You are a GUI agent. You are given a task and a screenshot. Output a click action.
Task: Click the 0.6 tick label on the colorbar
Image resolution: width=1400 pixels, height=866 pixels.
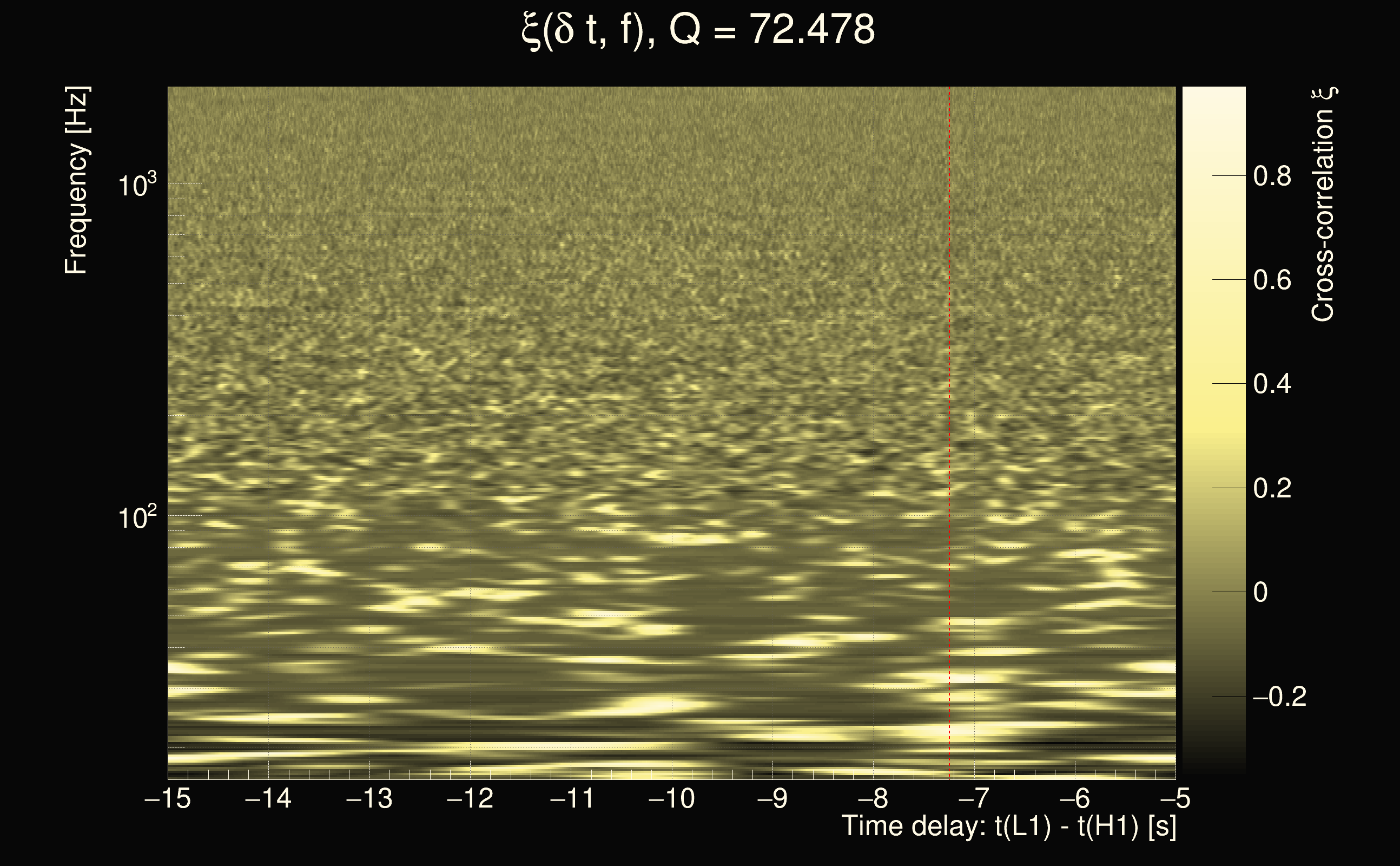coord(1272,280)
